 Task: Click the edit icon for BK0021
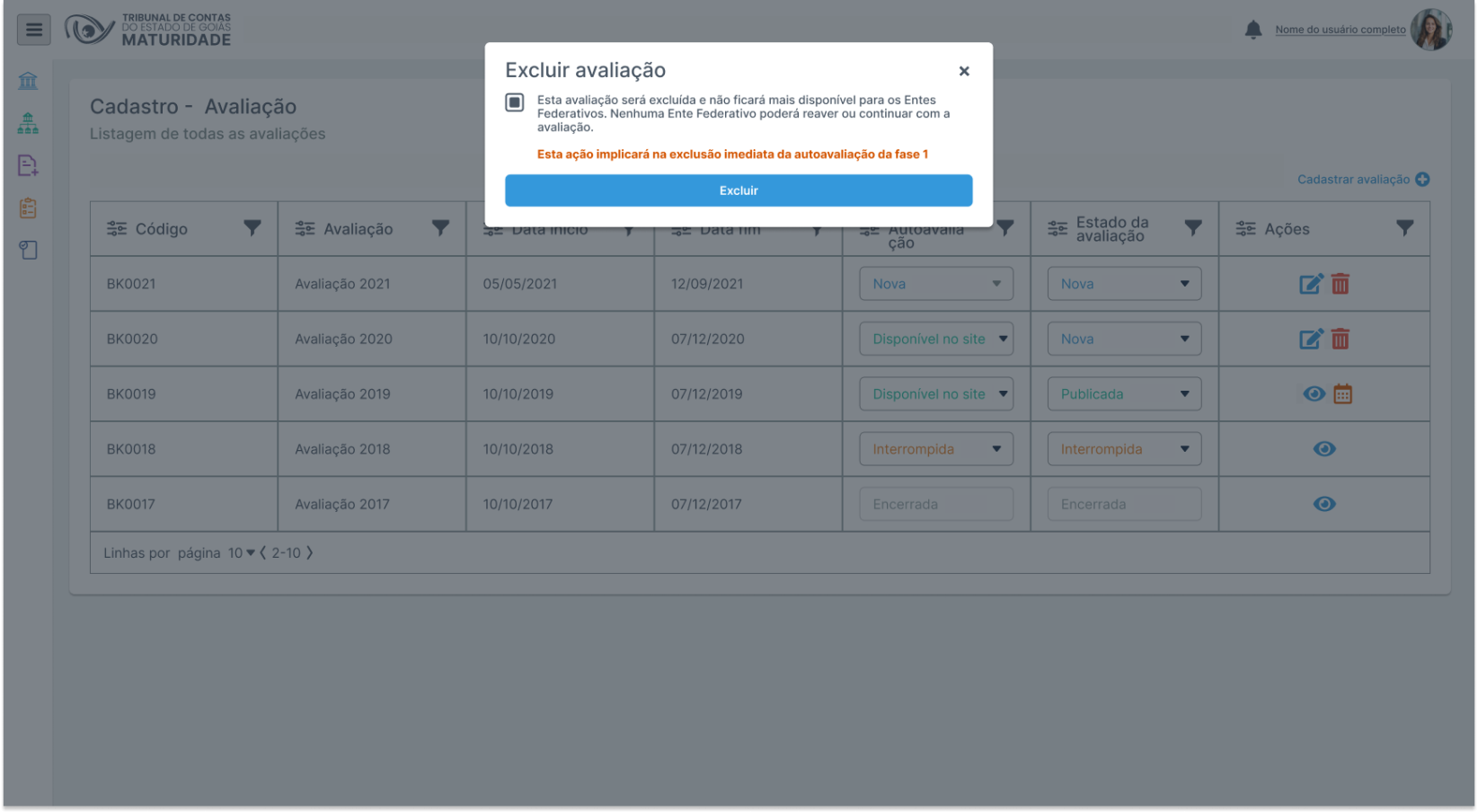point(1311,284)
